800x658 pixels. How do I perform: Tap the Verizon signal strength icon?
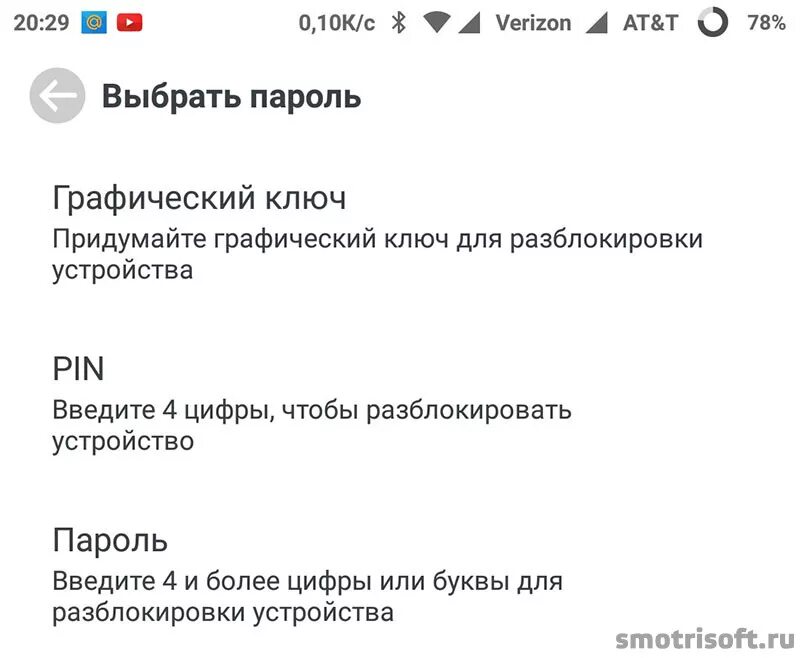469,23
